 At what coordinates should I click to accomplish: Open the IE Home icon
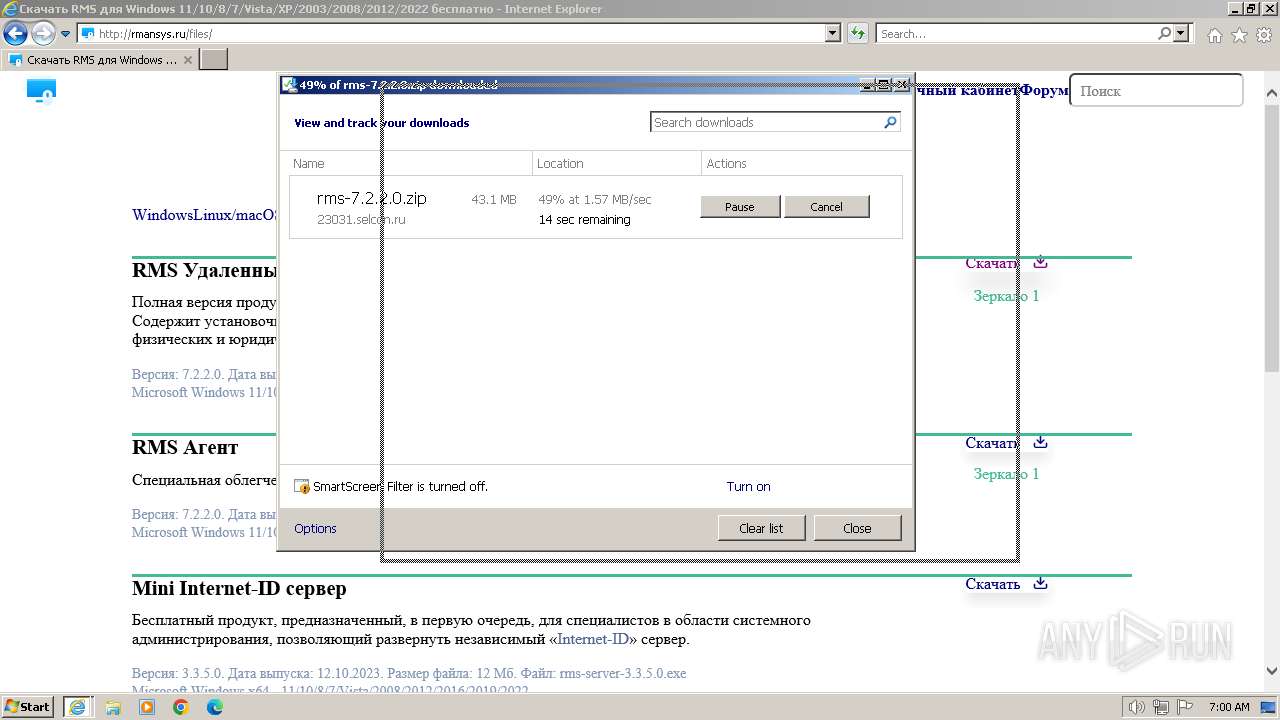[1214, 35]
